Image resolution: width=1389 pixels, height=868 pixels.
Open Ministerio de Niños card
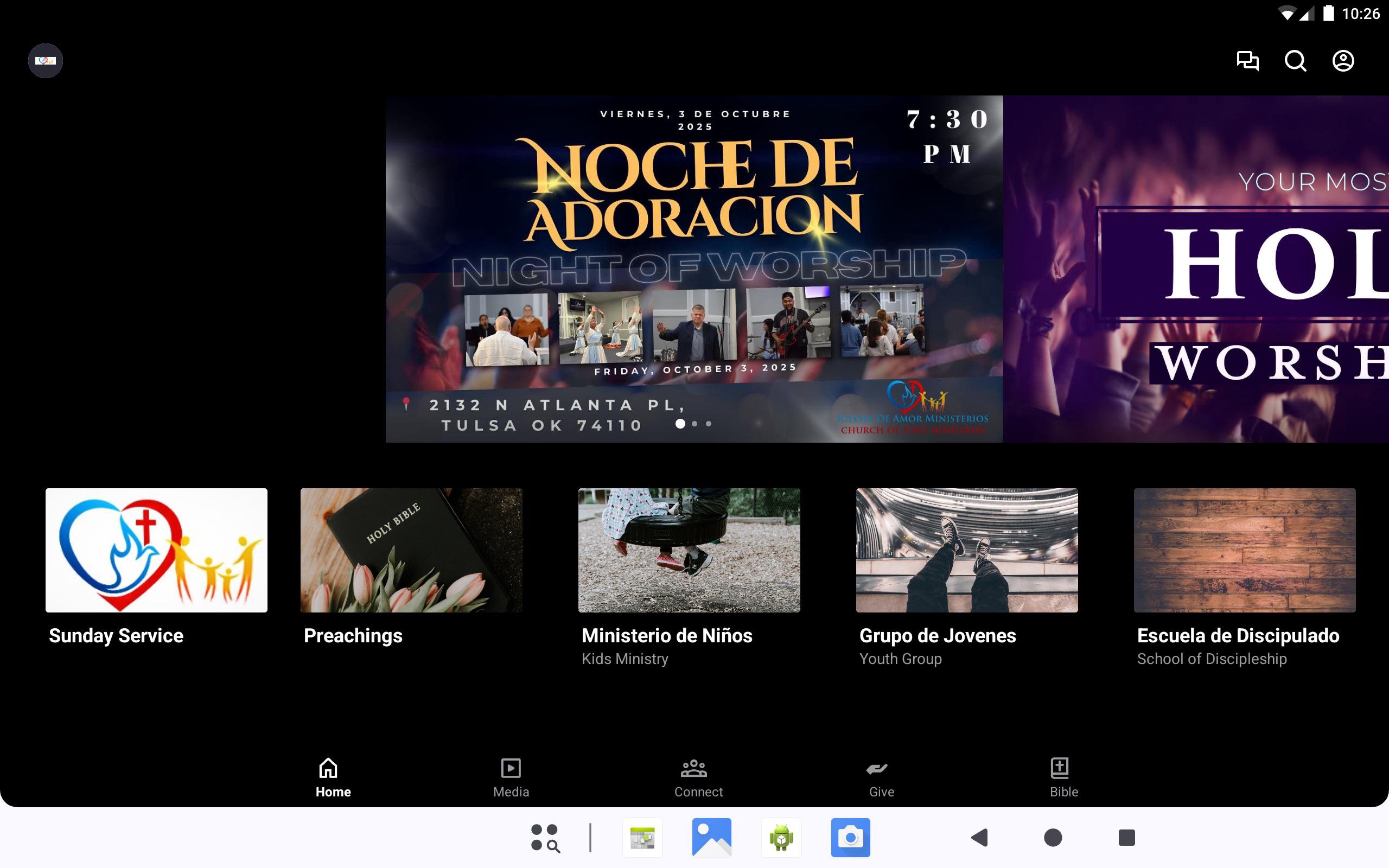(x=689, y=550)
